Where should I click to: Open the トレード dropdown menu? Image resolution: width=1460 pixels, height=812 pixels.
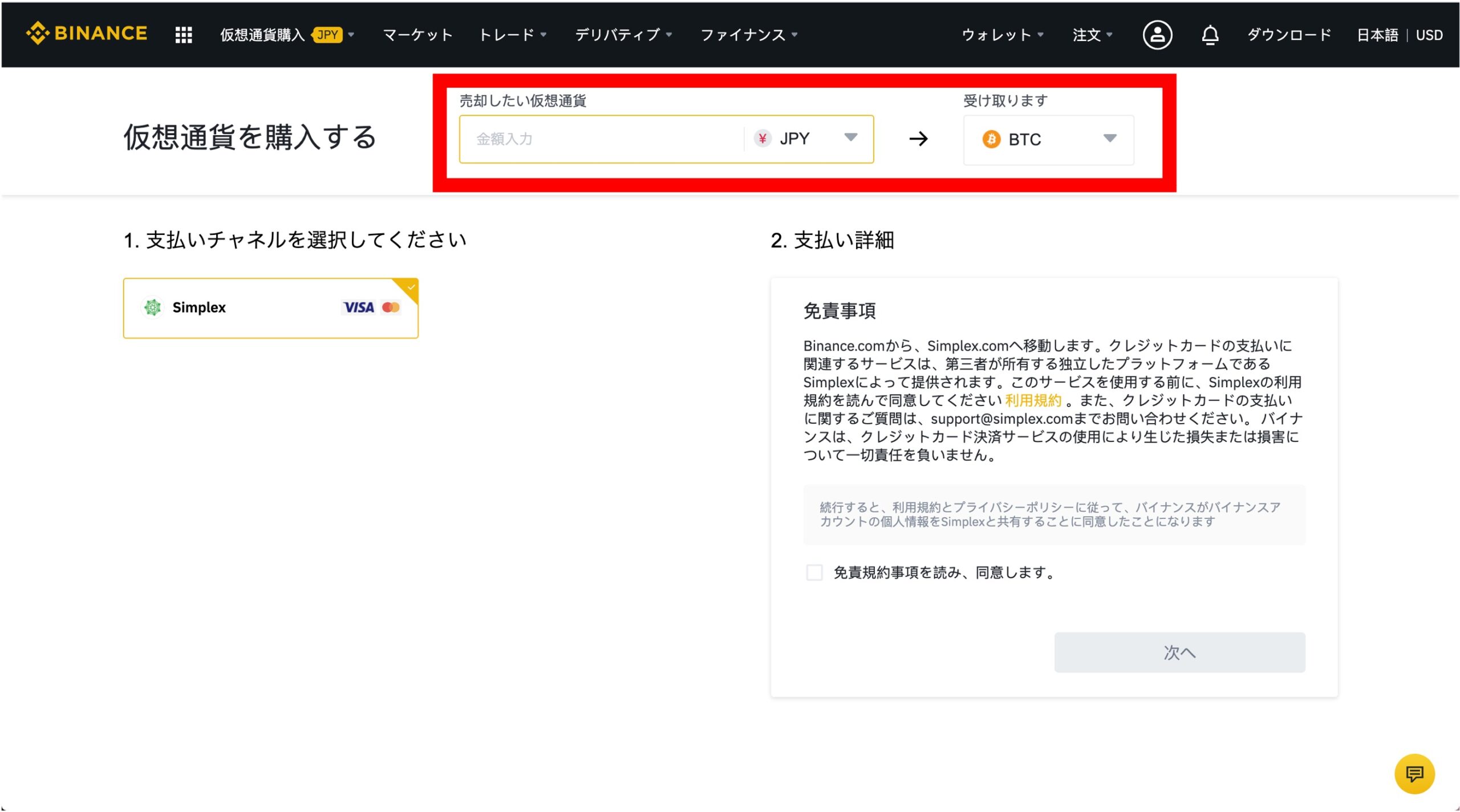point(512,35)
